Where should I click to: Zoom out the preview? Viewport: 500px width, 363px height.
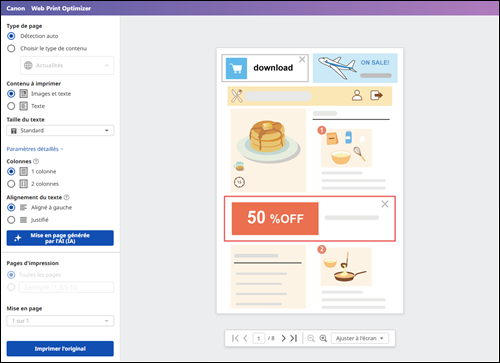[x=311, y=338]
